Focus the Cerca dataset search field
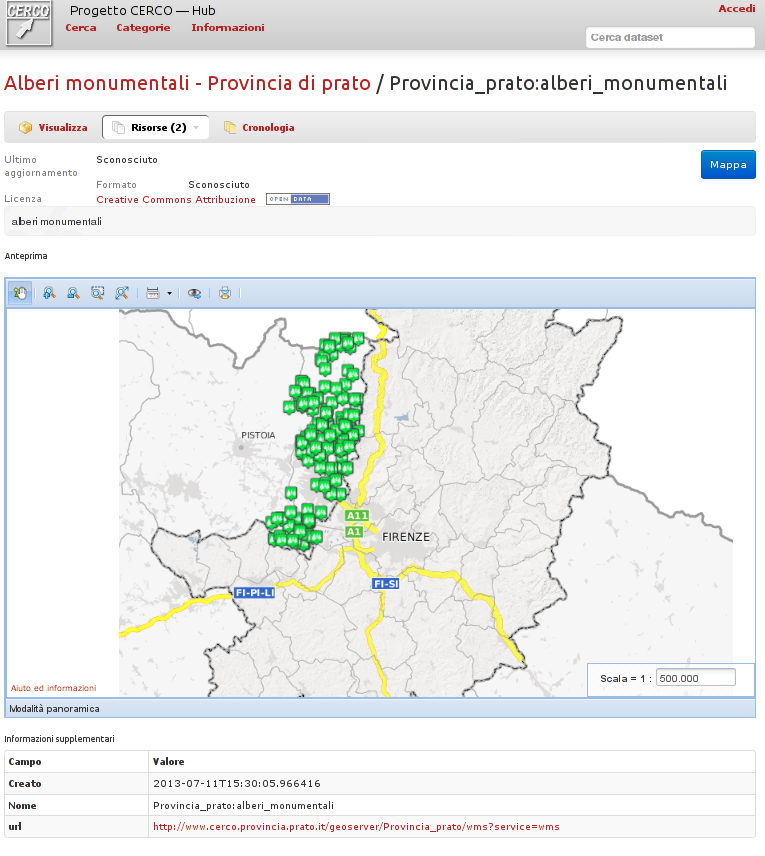 click(x=670, y=38)
